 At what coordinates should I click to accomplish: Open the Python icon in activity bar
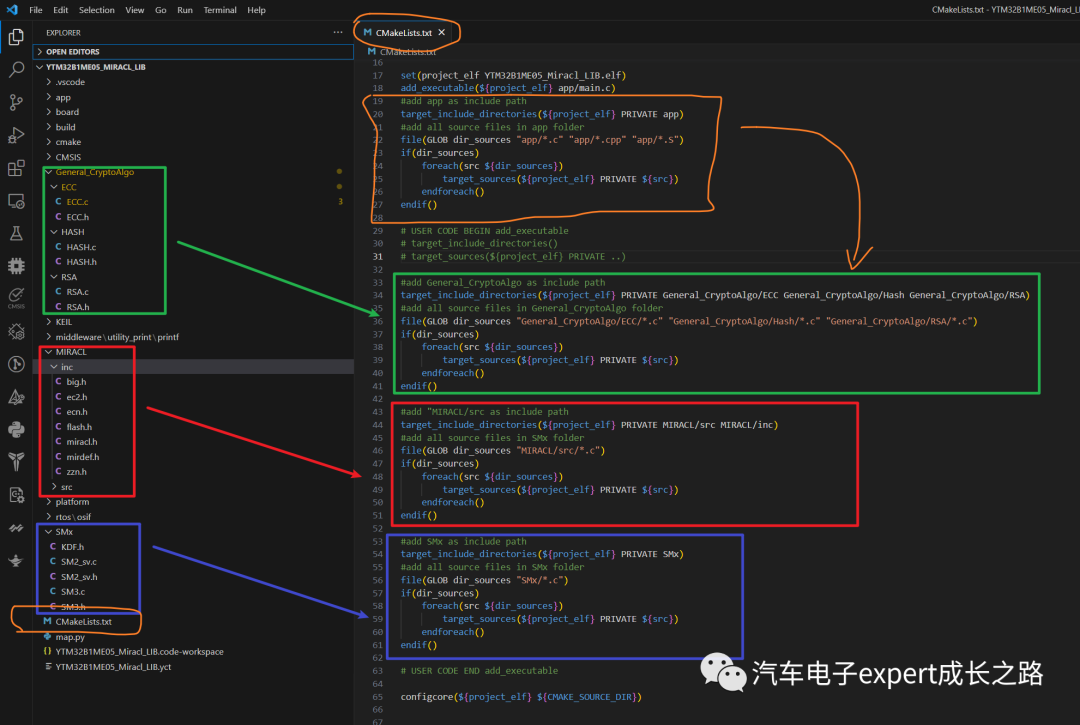pos(16,430)
